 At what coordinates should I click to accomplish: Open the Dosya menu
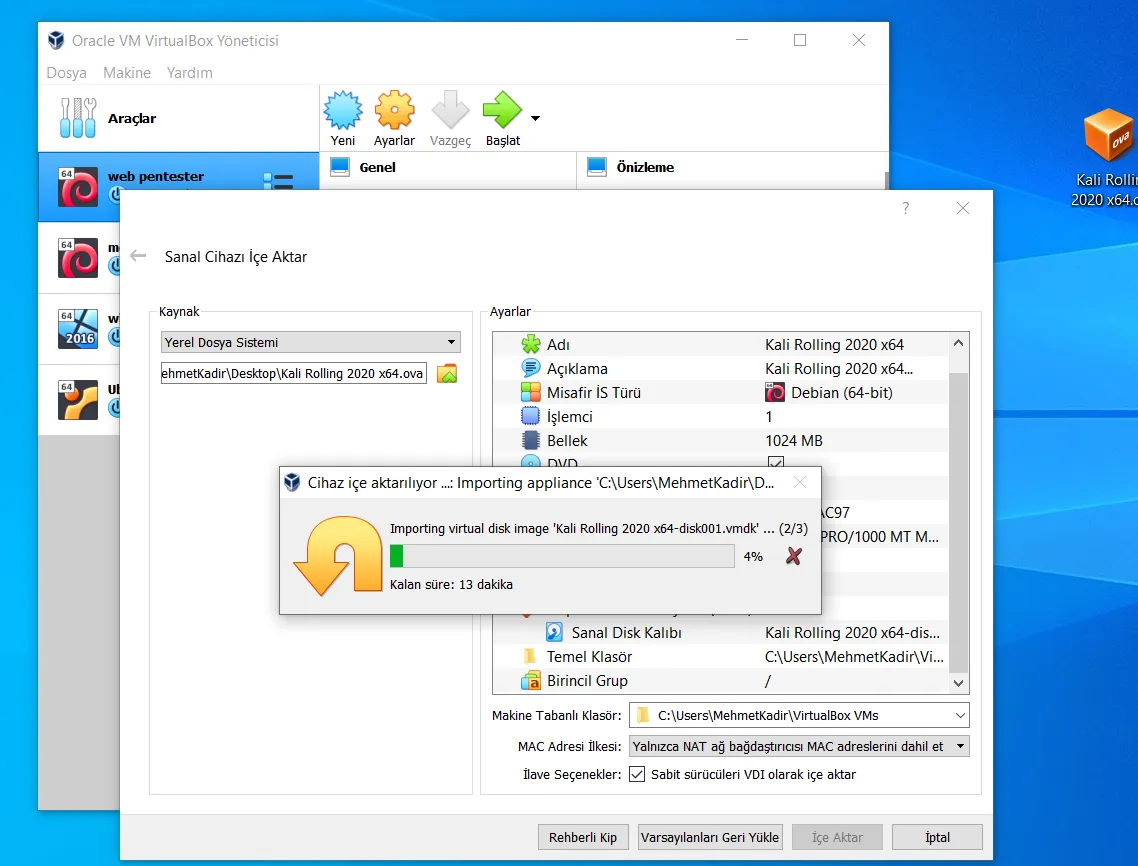point(66,73)
